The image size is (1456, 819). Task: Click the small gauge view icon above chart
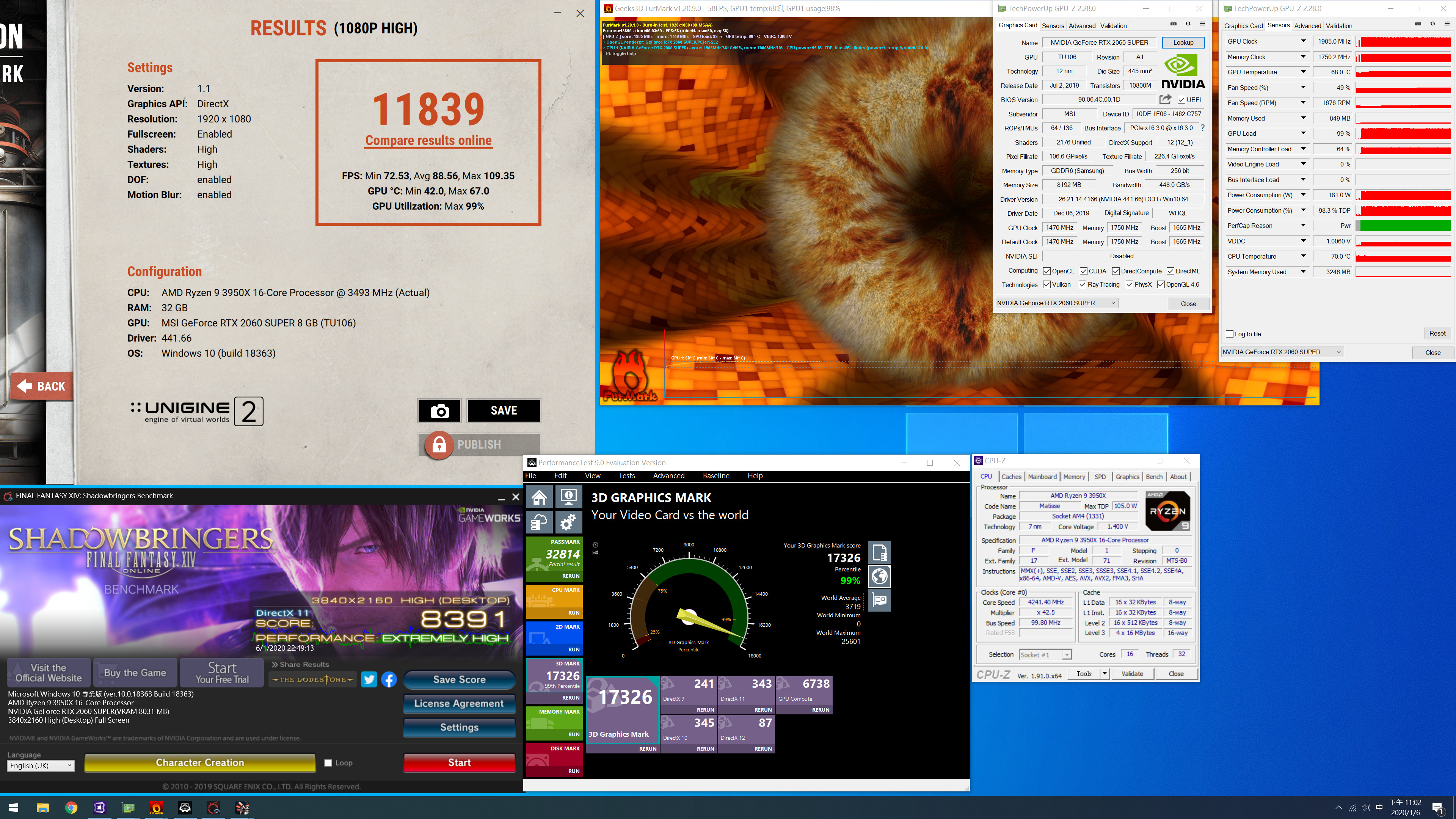[595, 545]
